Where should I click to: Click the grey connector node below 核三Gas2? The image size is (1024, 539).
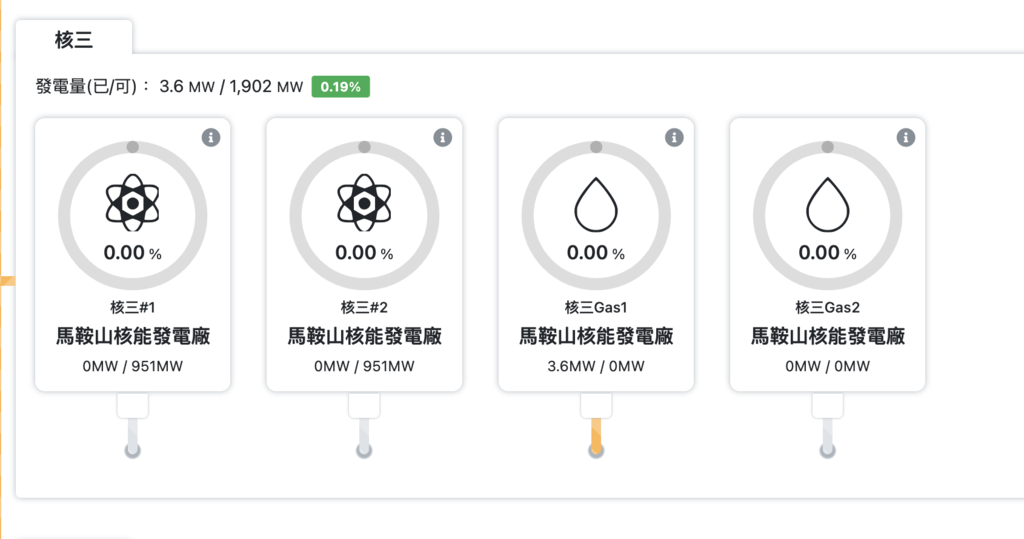pyautogui.click(x=827, y=451)
